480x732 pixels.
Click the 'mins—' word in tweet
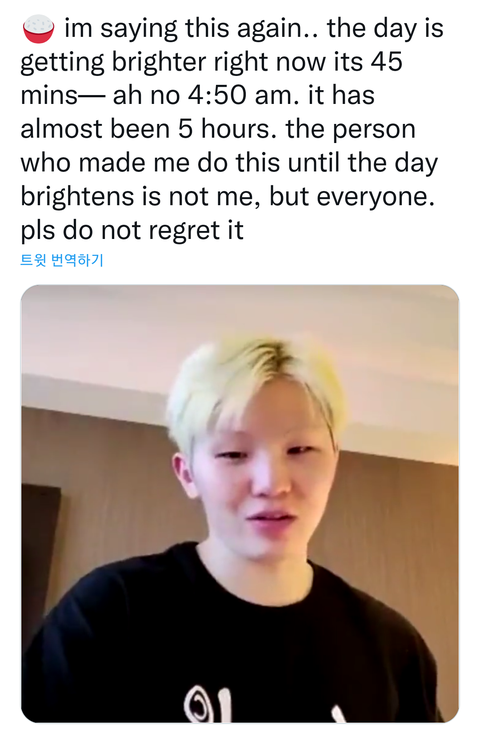63,96
